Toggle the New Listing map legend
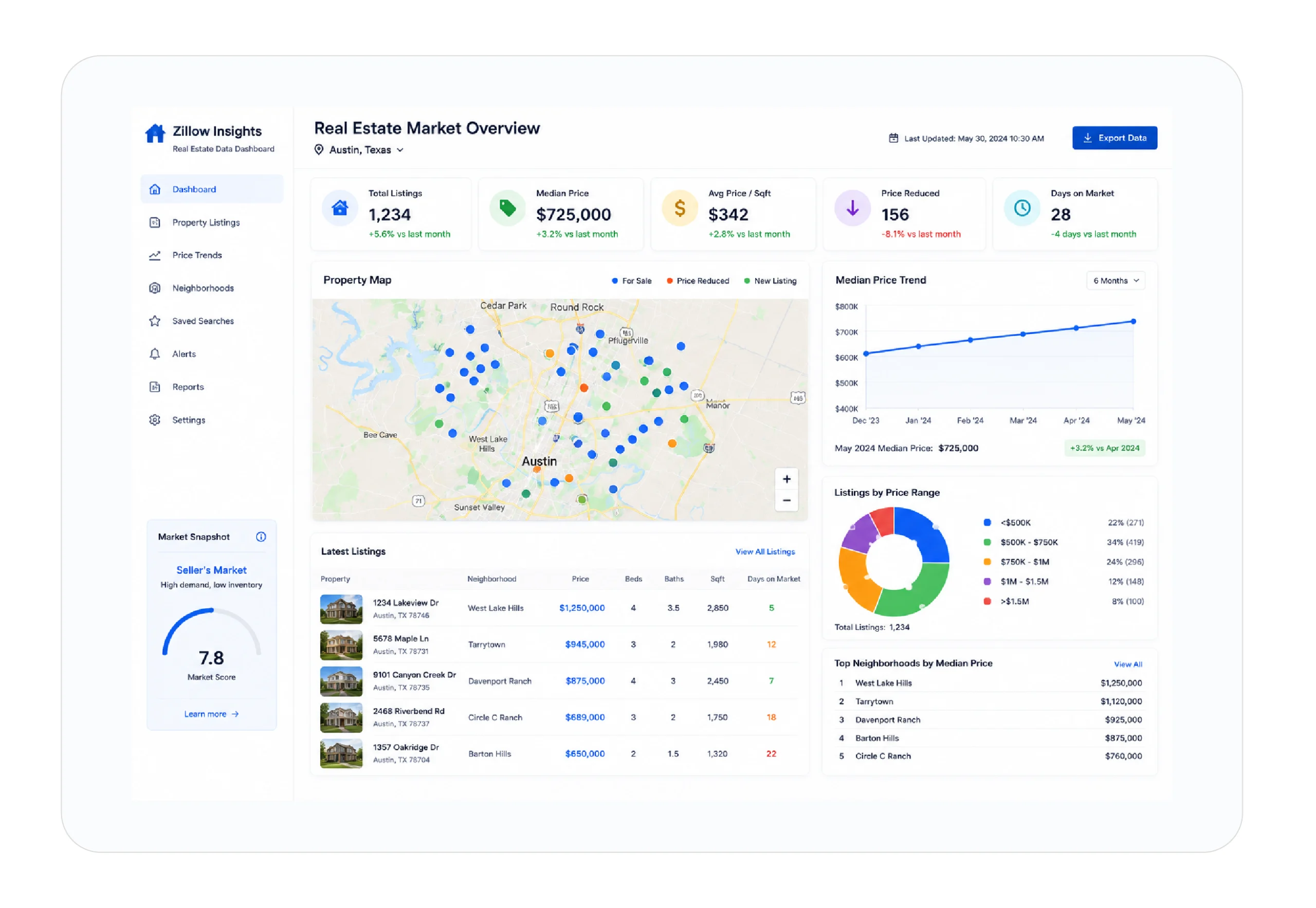The width and height of the screenshot is (1316, 908). (771, 281)
